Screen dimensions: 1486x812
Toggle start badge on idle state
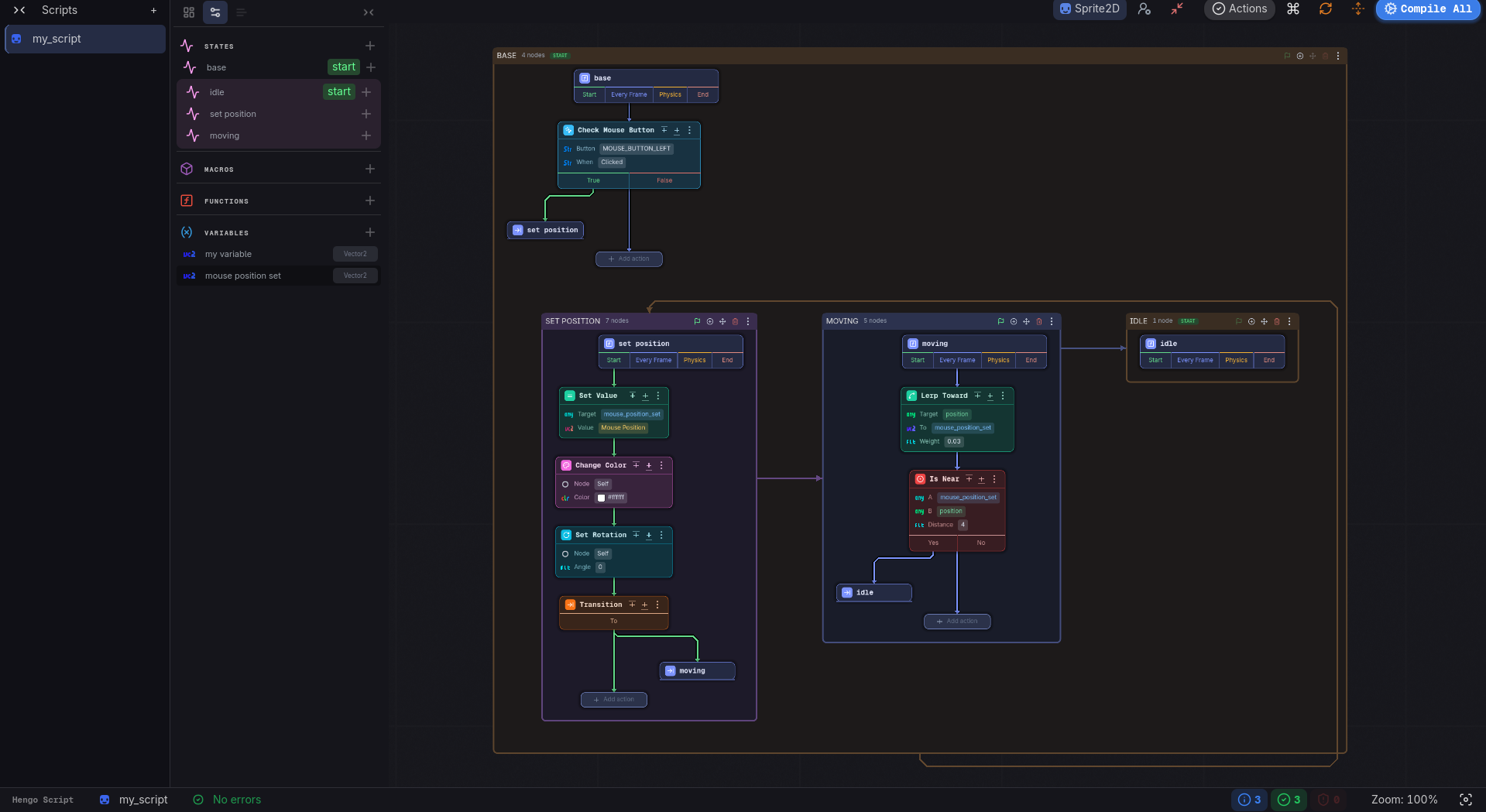point(339,92)
